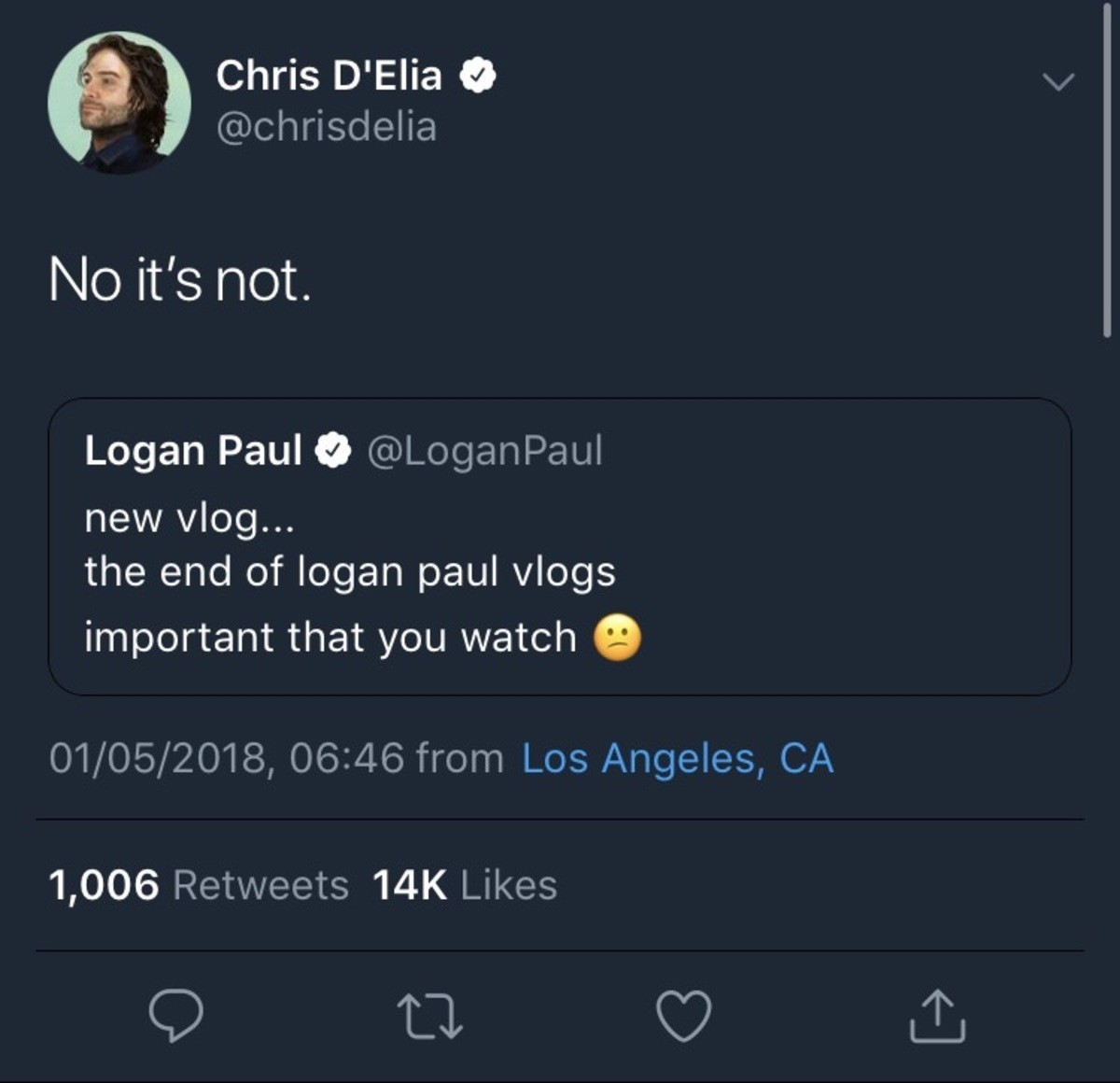Image resolution: width=1120 pixels, height=1083 pixels.
Task: Open the @chrisdelia handle
Action: point(326,127)
